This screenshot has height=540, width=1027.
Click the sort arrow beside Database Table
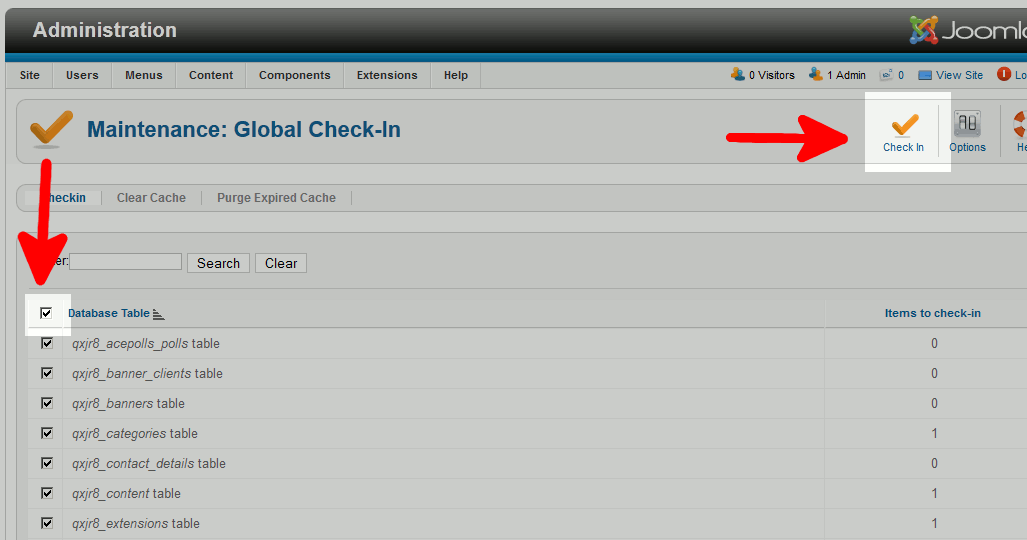click(158, 315)
